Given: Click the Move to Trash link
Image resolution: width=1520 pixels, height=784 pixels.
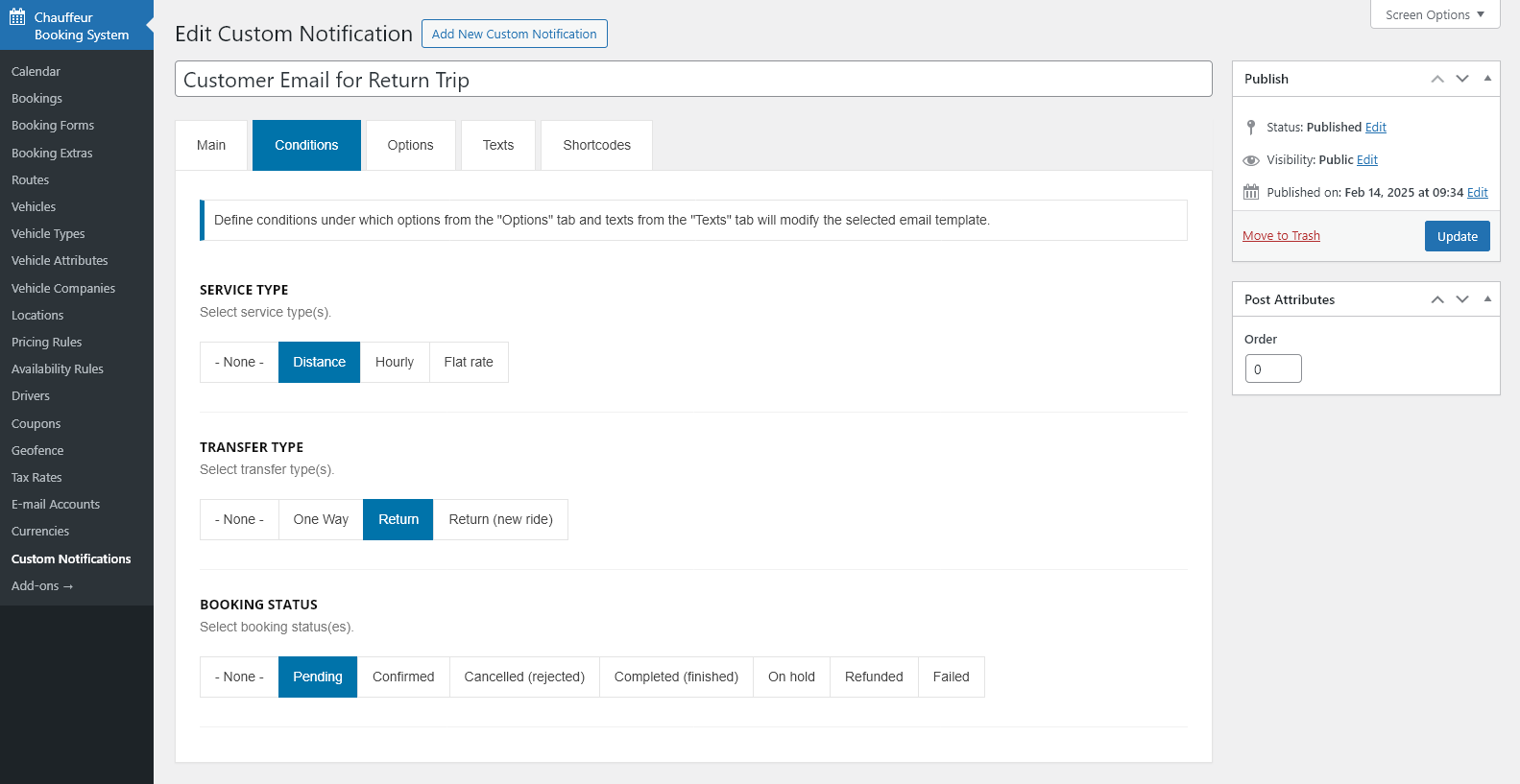Looking at the screenshot, I should pos(1281,236).
